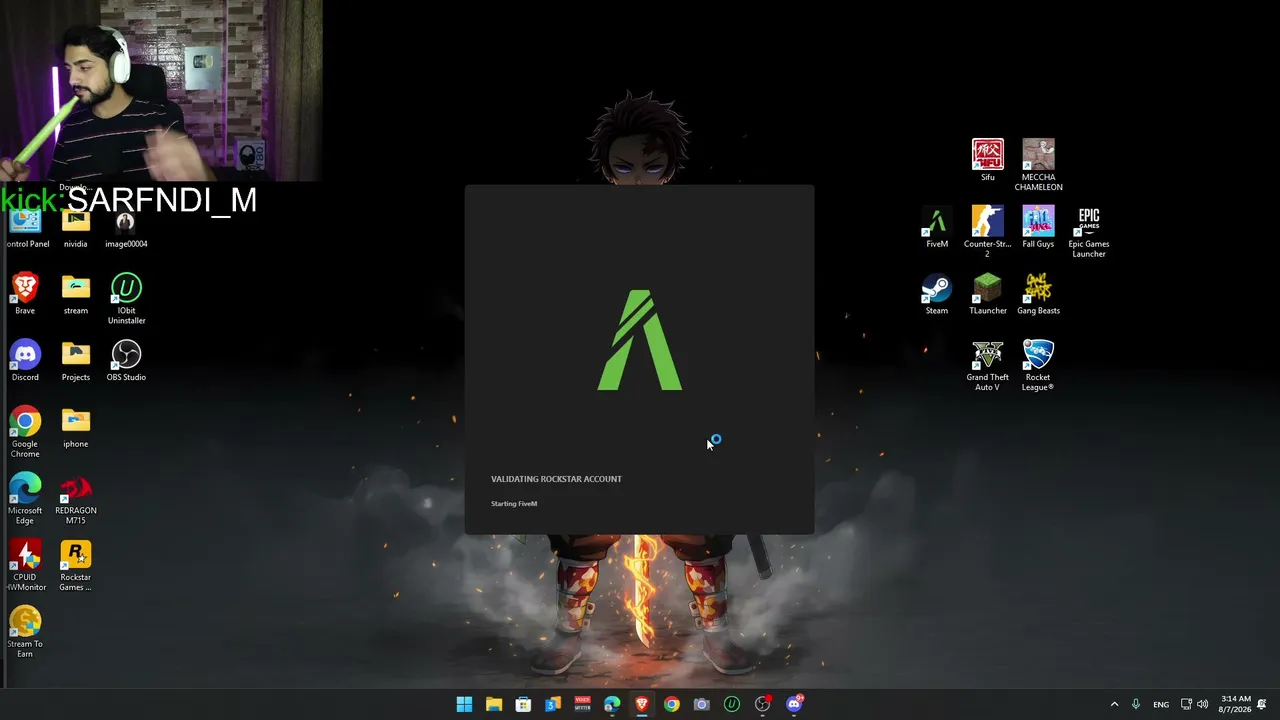Viewport: 1280px width, 720px height.
Task: Switch to OBS Studio in the taskbar
Action: point(763,704)
